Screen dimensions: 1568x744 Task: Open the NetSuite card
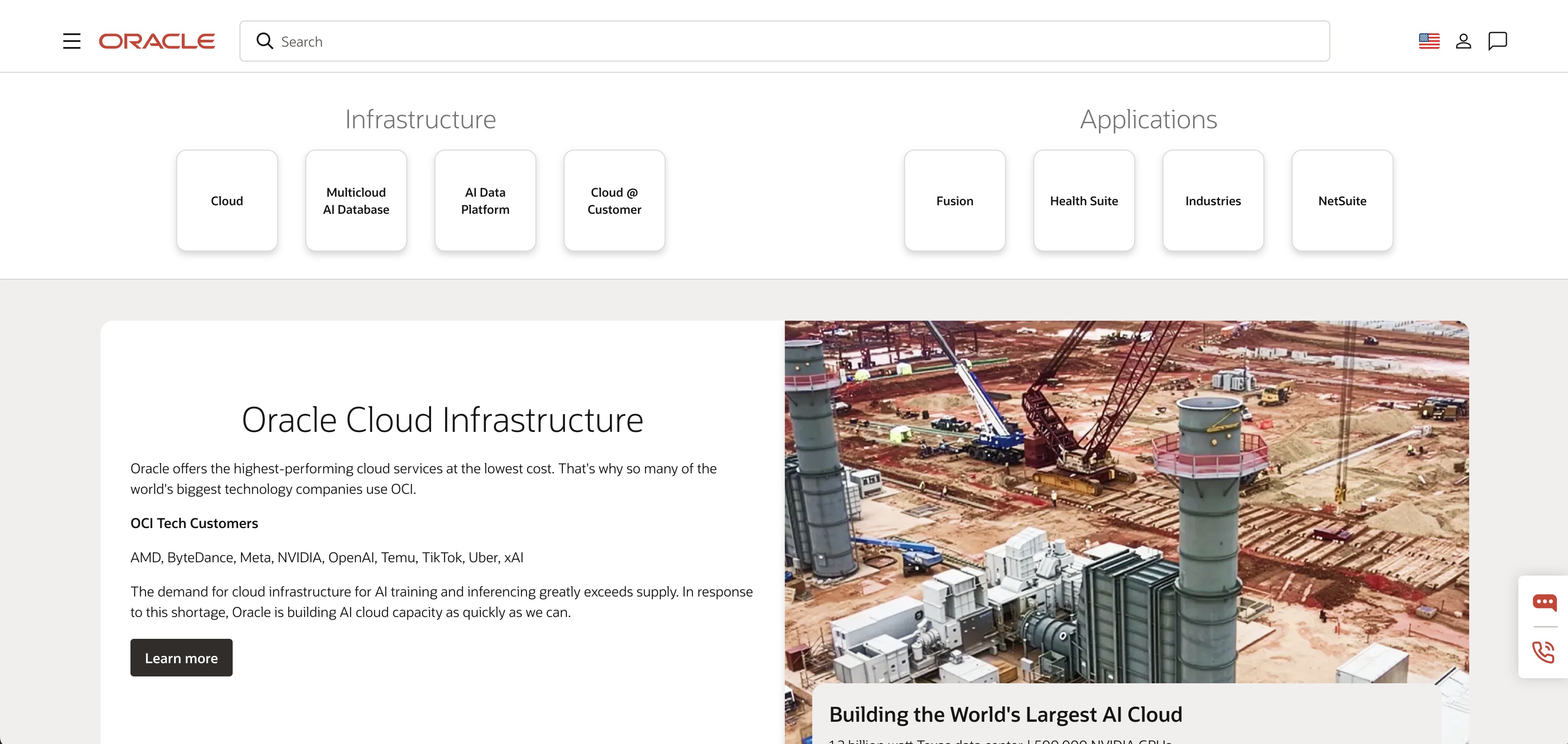point(1342,201)
